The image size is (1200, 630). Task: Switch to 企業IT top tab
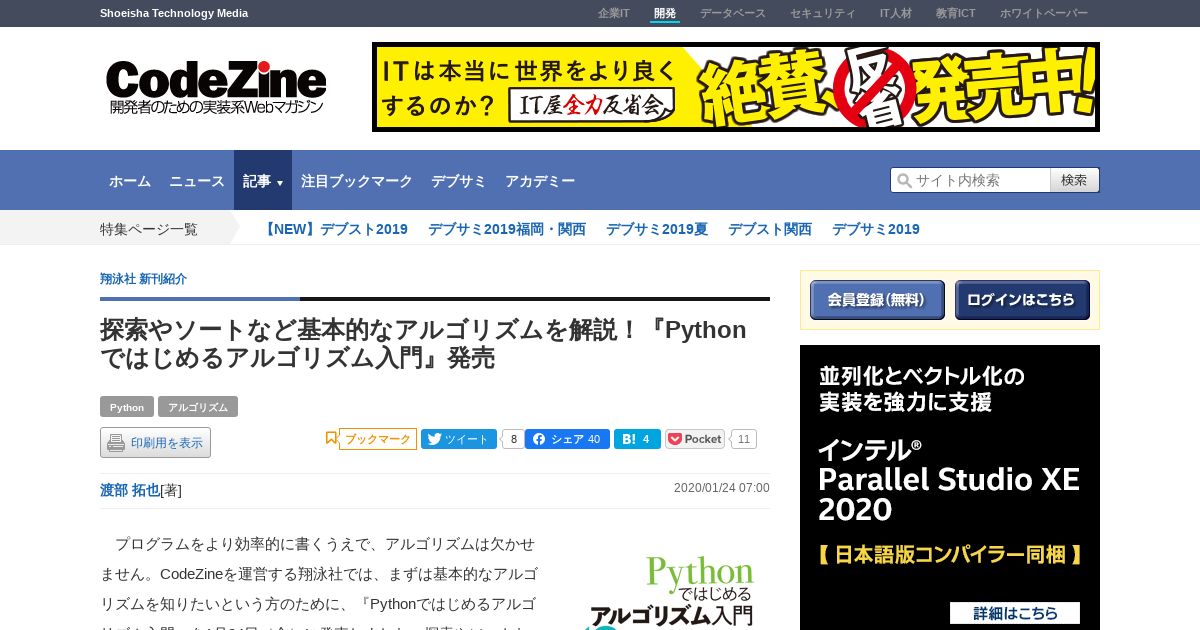[614, 13]
